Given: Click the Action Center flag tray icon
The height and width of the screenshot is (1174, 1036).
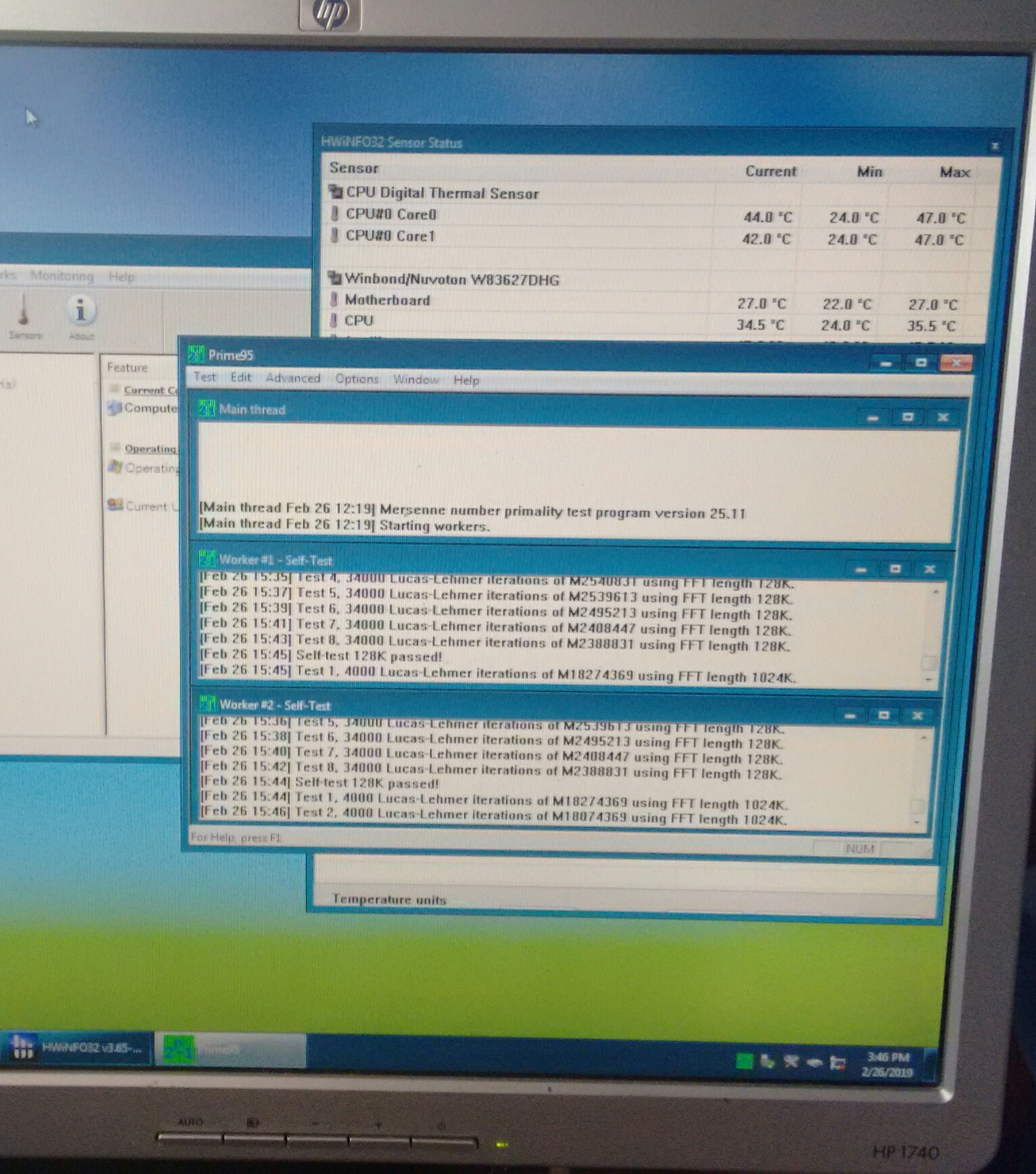Looking at the screenshot, I should (x=838, y=1062).
